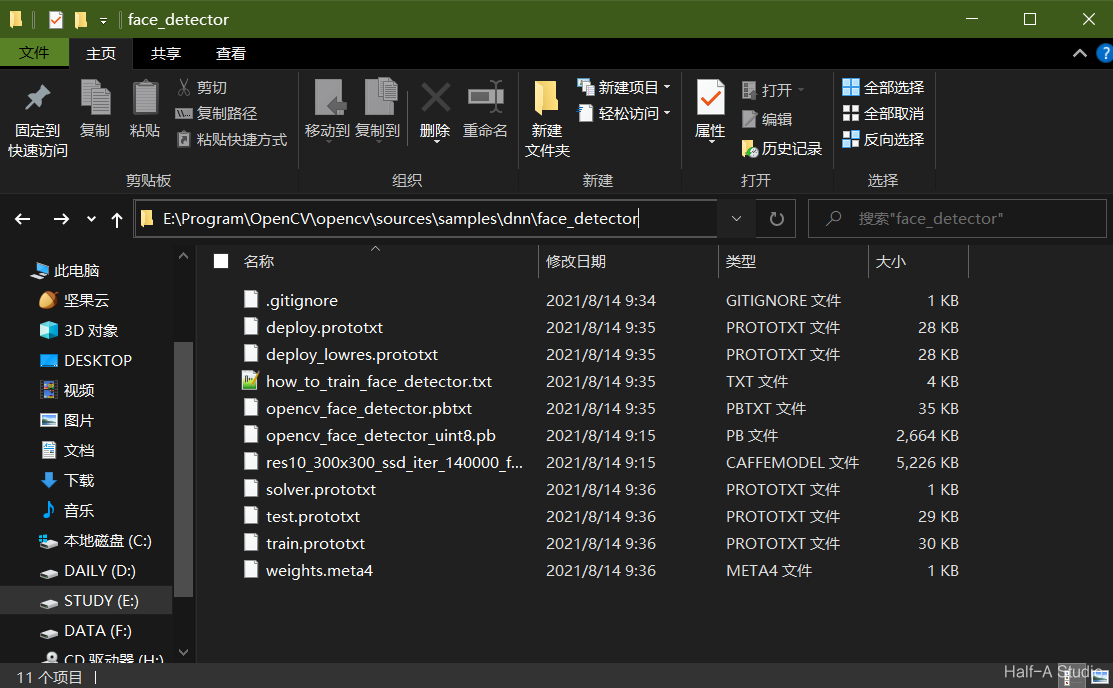
Task: Open History (历史记录)
Action: point(782,148)
